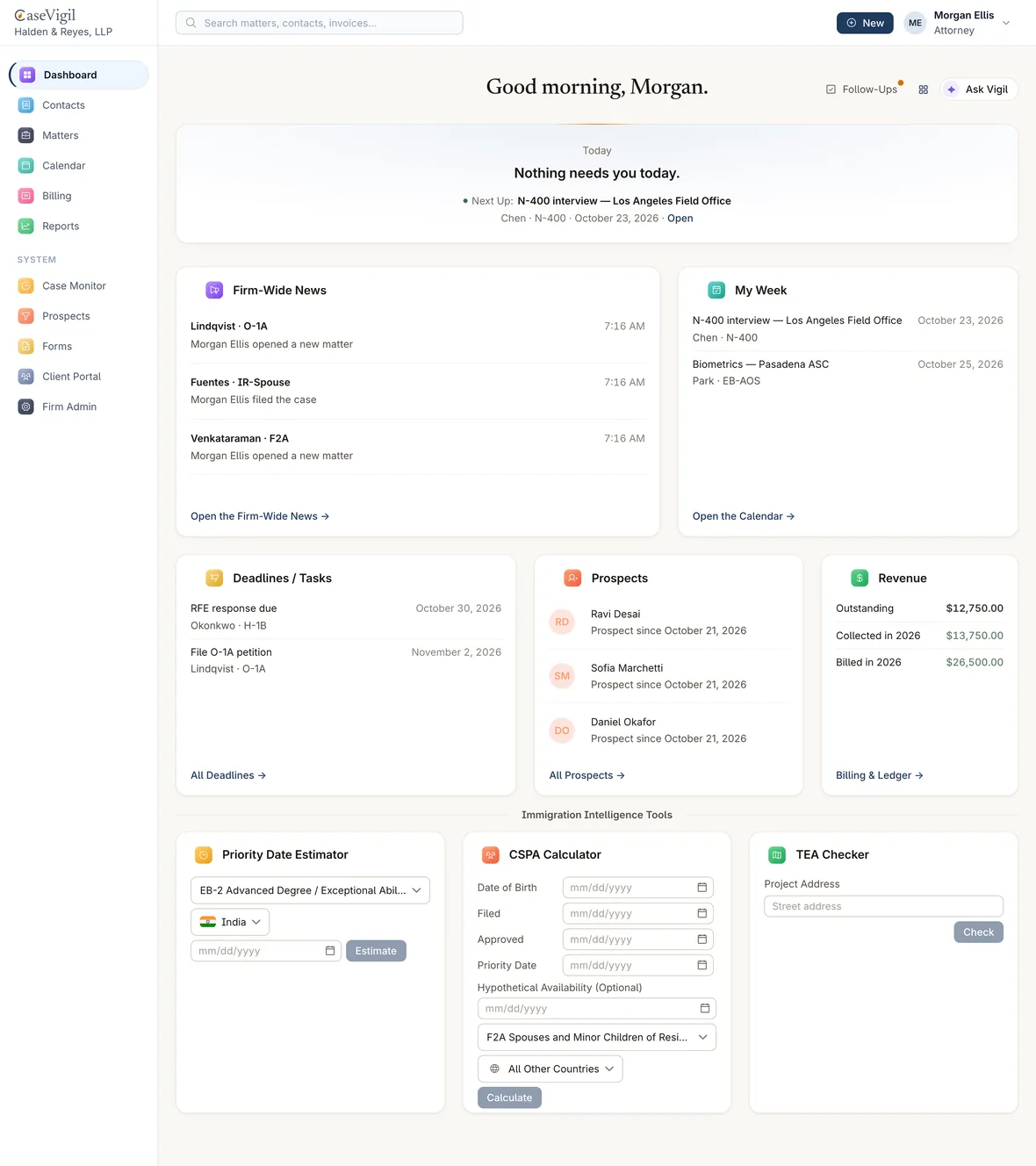1036x1166 pixels.
Task: Open the Billing & Ledger link
Action: tap(880, 775)
